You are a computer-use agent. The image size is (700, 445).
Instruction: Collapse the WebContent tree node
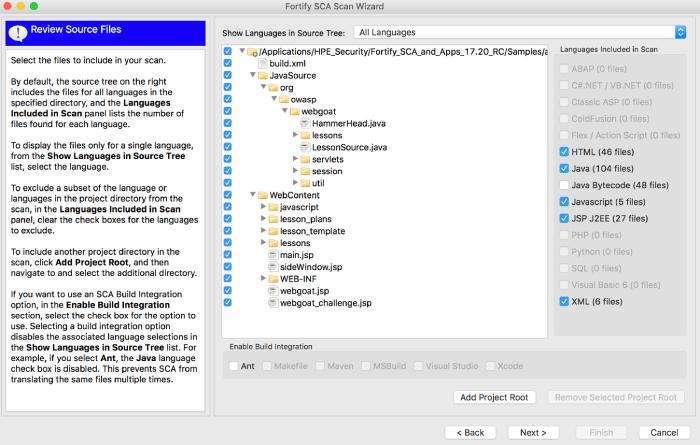tap(253, 194)
